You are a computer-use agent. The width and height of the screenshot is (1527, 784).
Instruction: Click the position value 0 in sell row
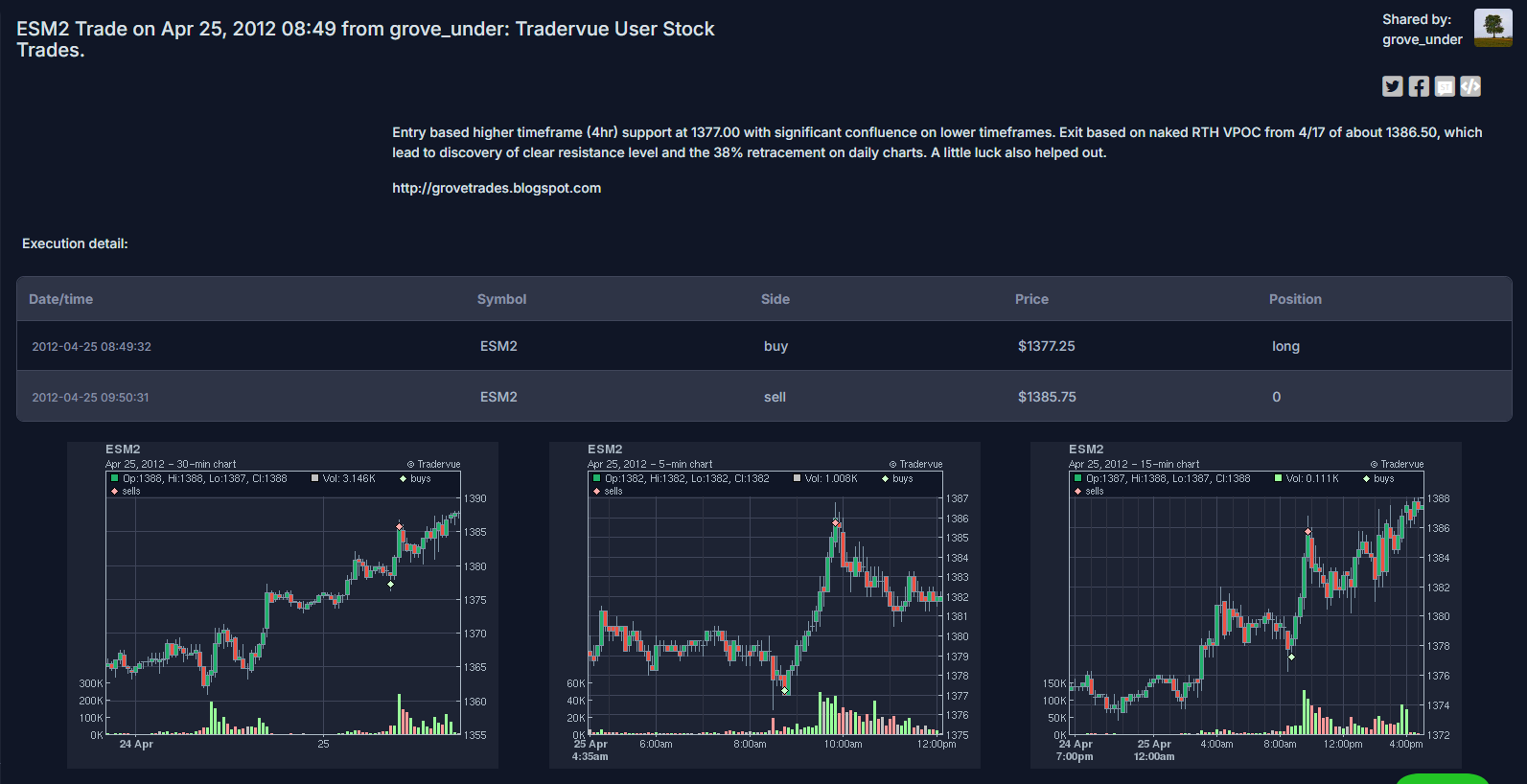(1276, 397)
